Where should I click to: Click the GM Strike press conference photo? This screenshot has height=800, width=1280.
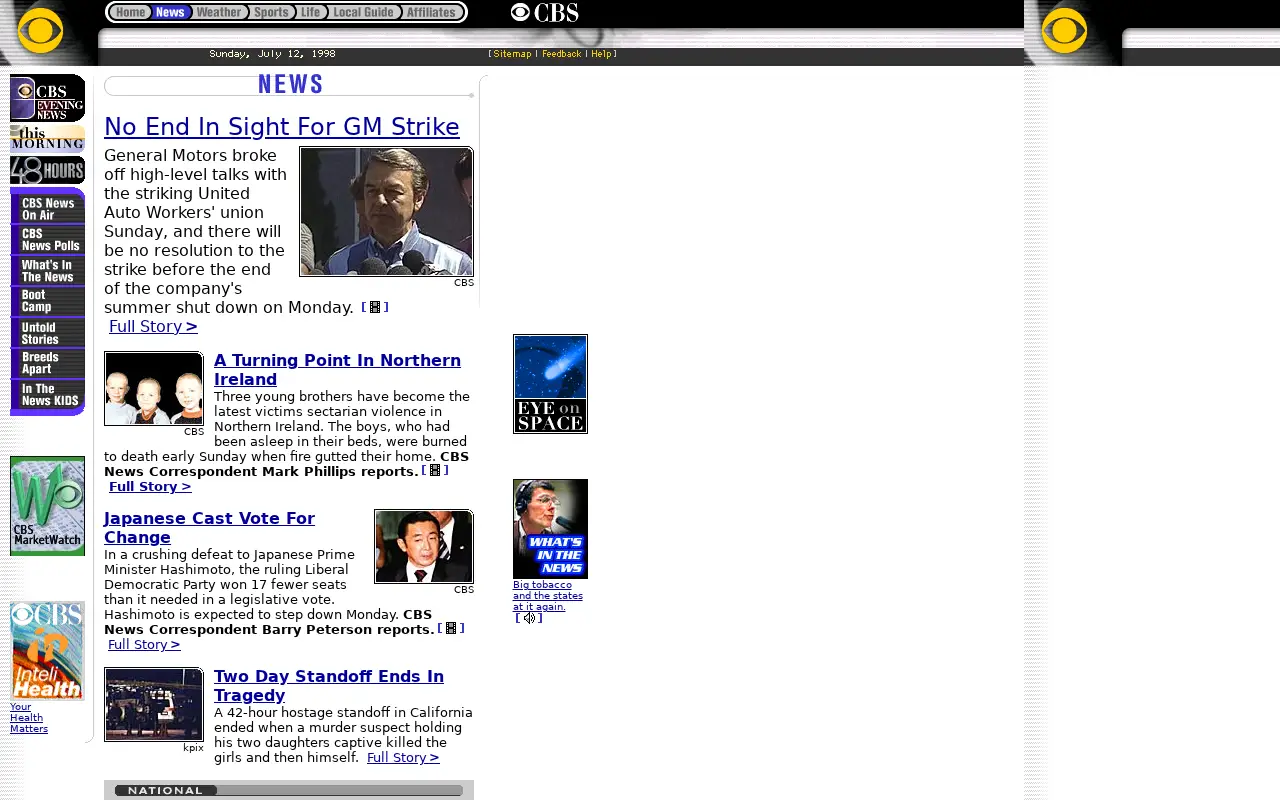(387, 211)
